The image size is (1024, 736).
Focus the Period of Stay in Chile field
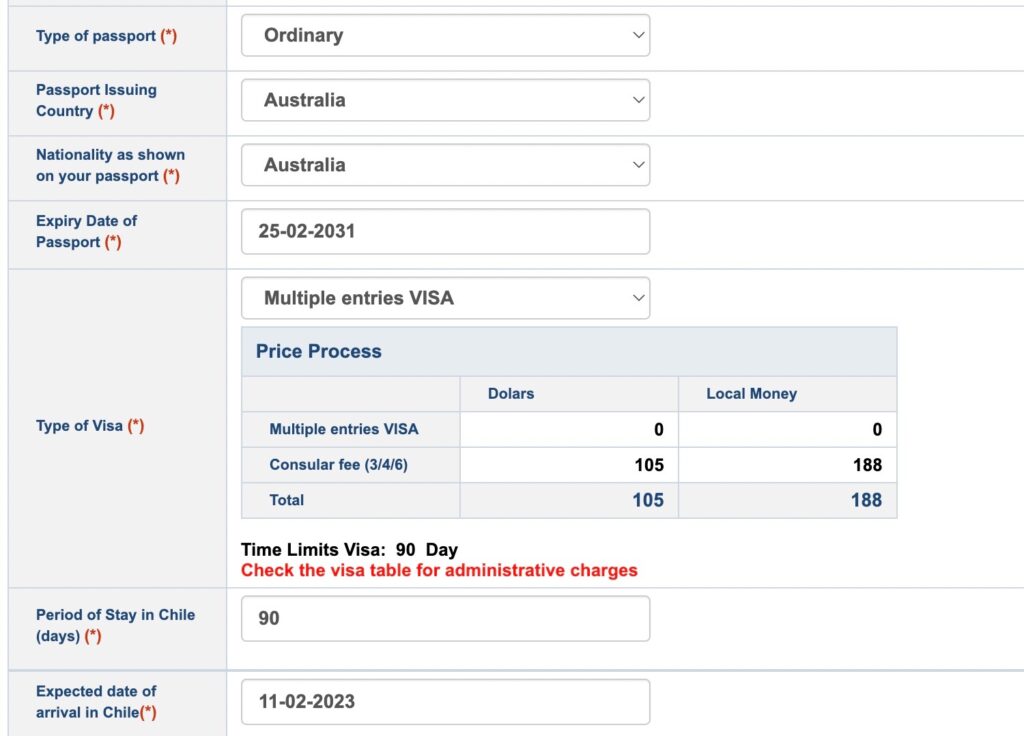click(x=445, y=618)
